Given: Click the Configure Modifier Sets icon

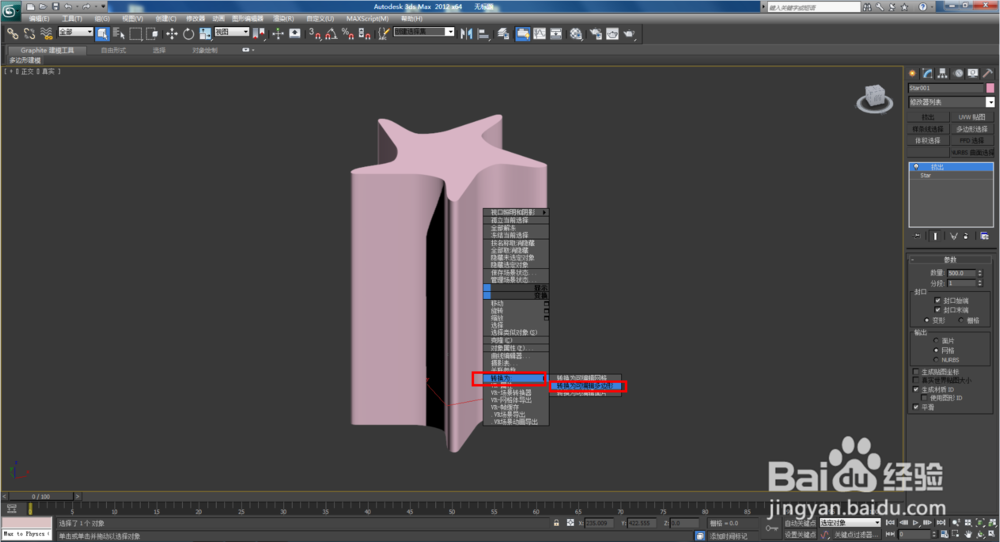Looking at the screenshot, I should pos(984,236).
